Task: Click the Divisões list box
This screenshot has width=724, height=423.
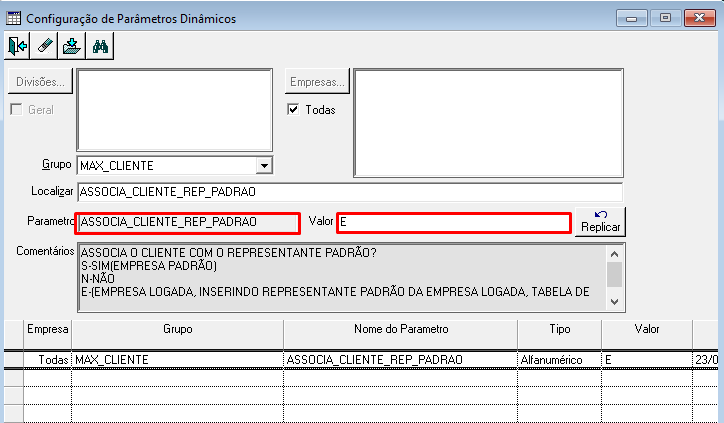Action: click(175, 110)
